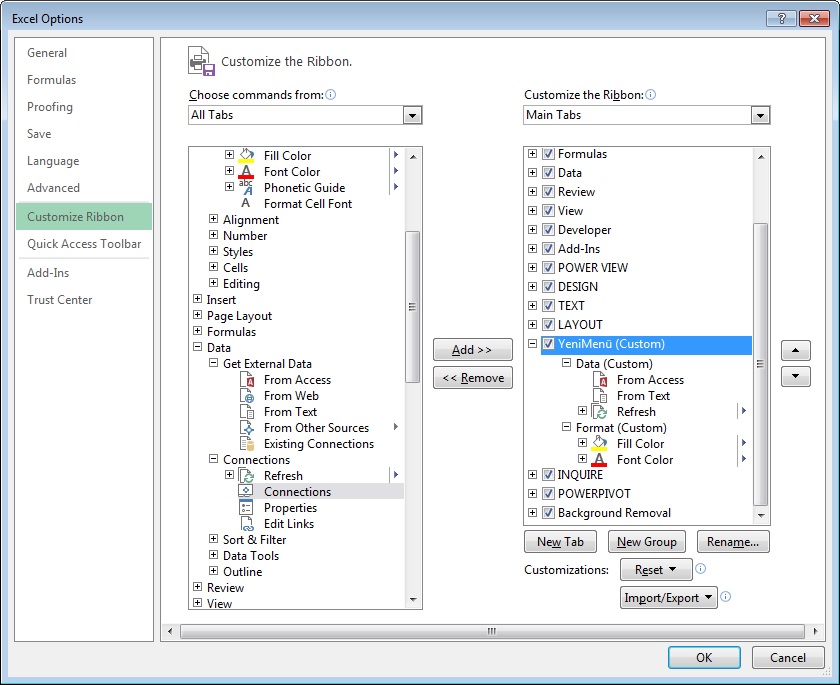840x685 pixels.
Task: Uncheck the POWERPIVOT checkbox
Action: point(548,493)
